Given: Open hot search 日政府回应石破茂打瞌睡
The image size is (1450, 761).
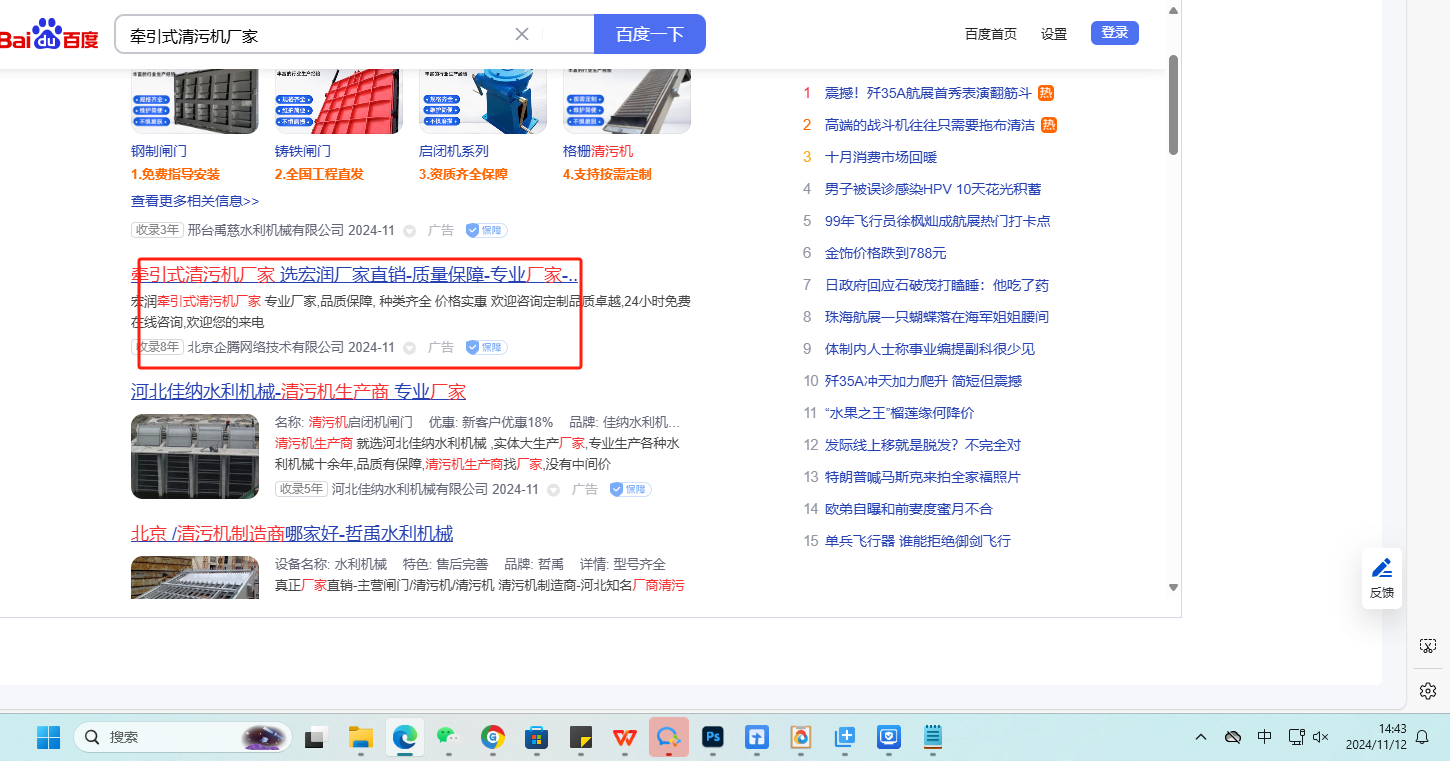Looking at the screenshot, I should pos(936,285).
